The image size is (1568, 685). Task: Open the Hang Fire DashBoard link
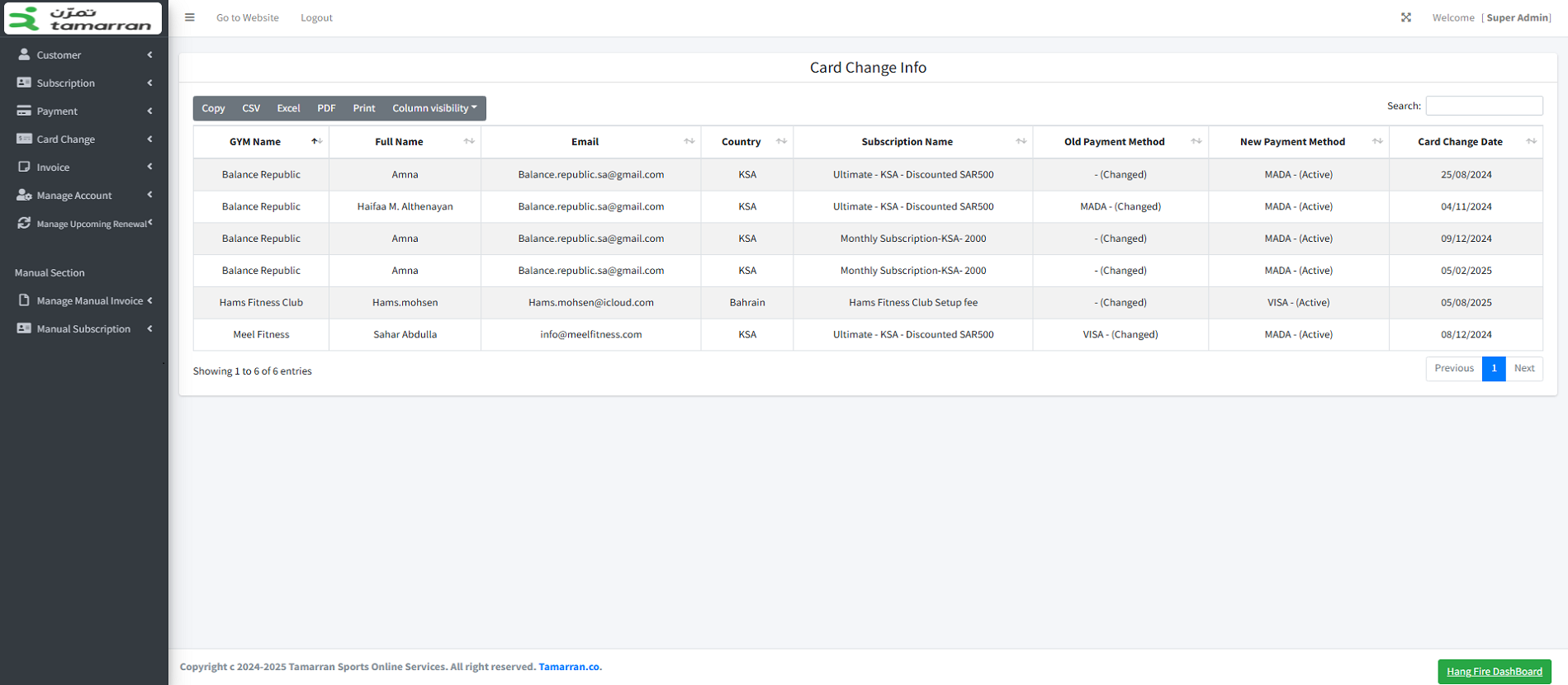coord(1494,671)
